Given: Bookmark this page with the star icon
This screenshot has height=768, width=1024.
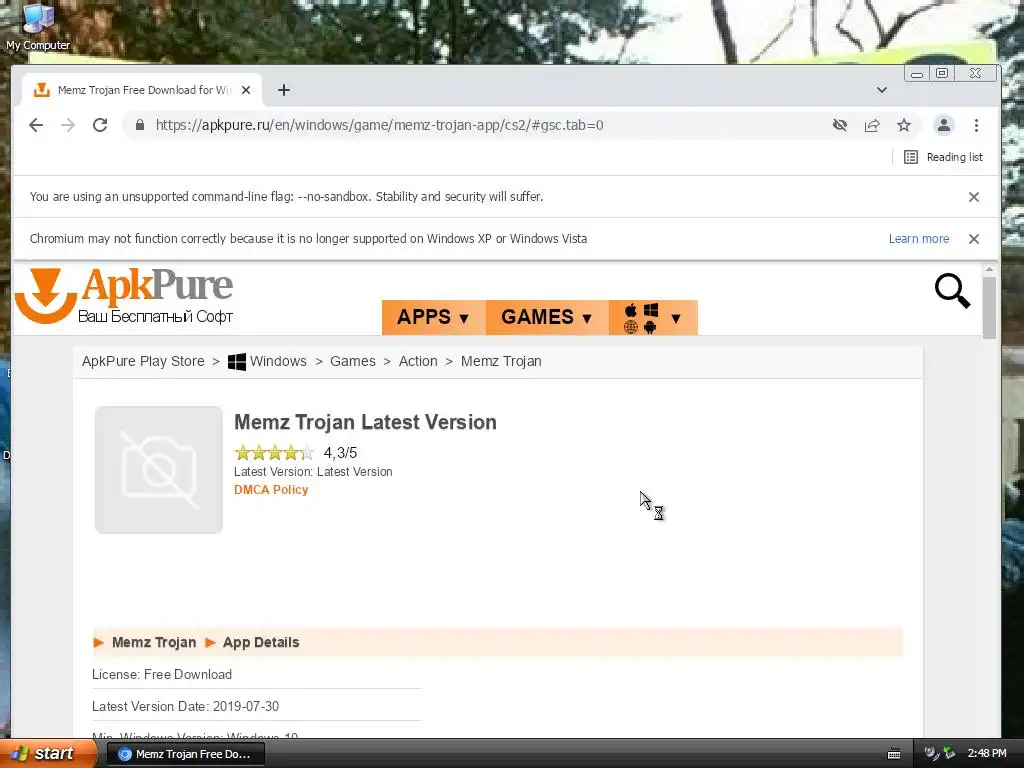Looking at the screenshot, I should 904,125.
